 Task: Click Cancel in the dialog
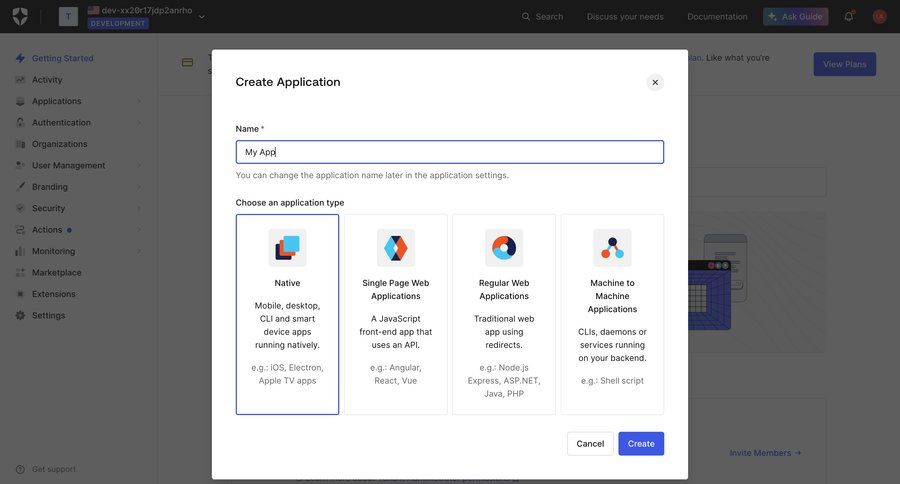click(x=590, y=444)
